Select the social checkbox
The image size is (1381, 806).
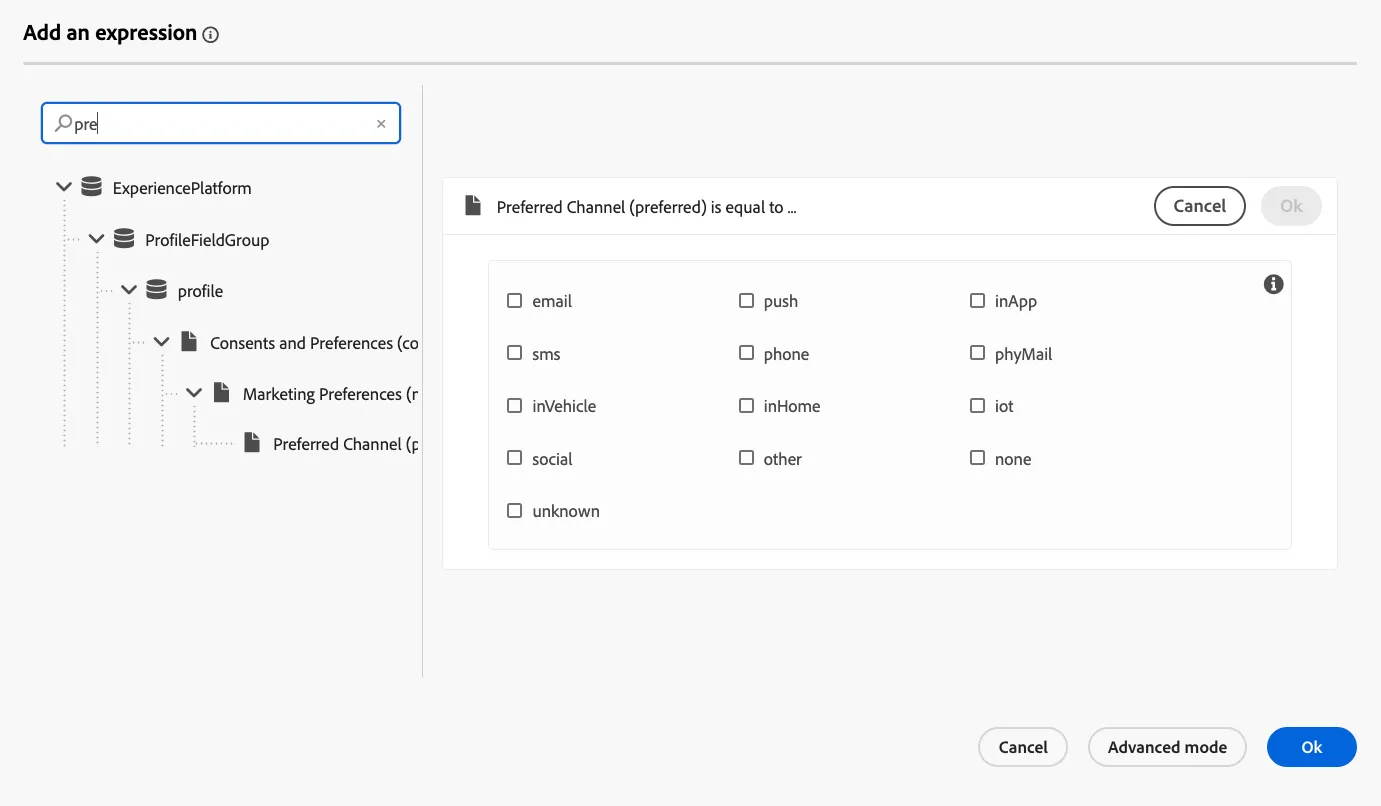[x=515, y=458]
